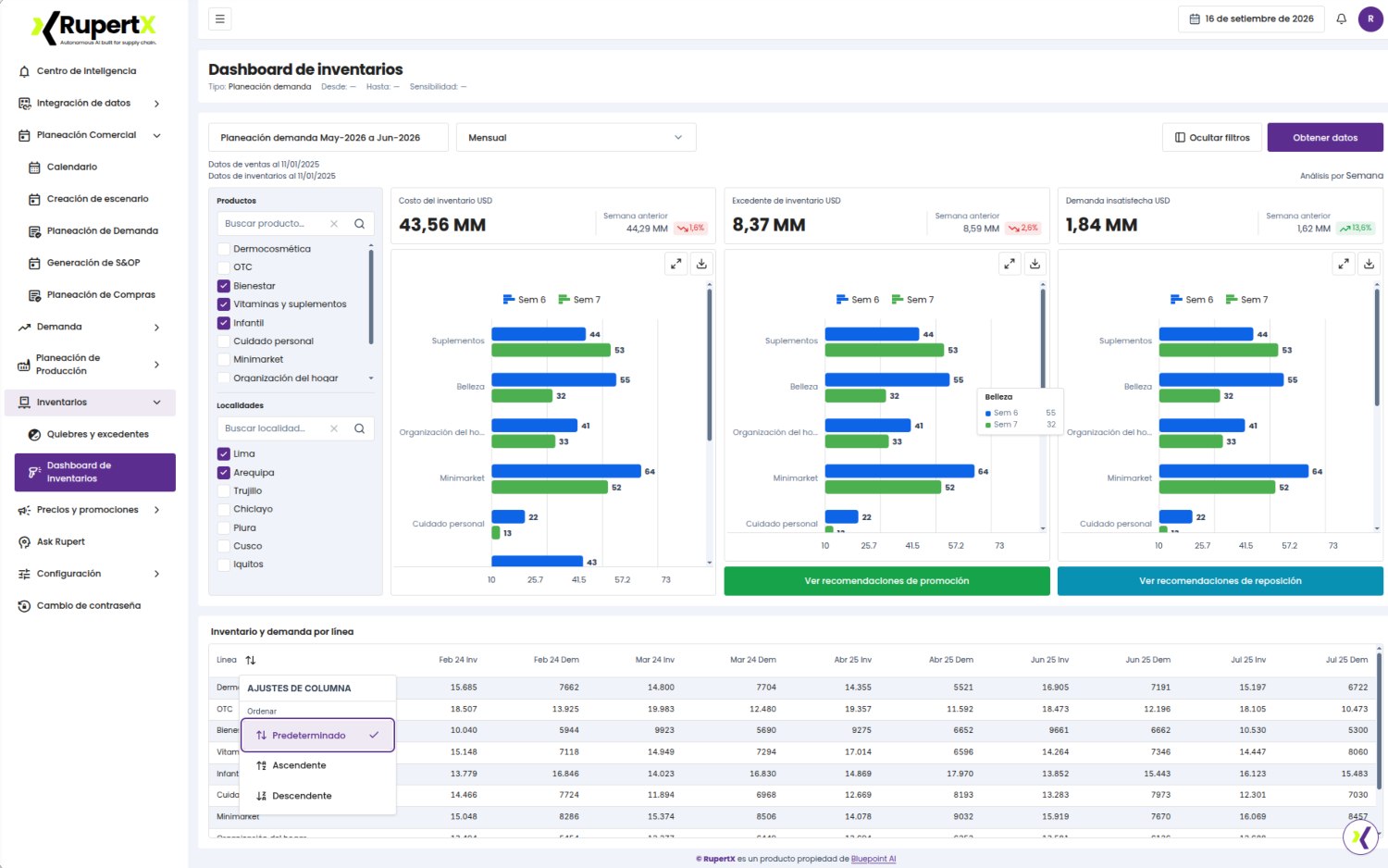The image size is (1388, 868).
Task: Check the Trujillo locality checkbox
Action: [x=224, y=491]
